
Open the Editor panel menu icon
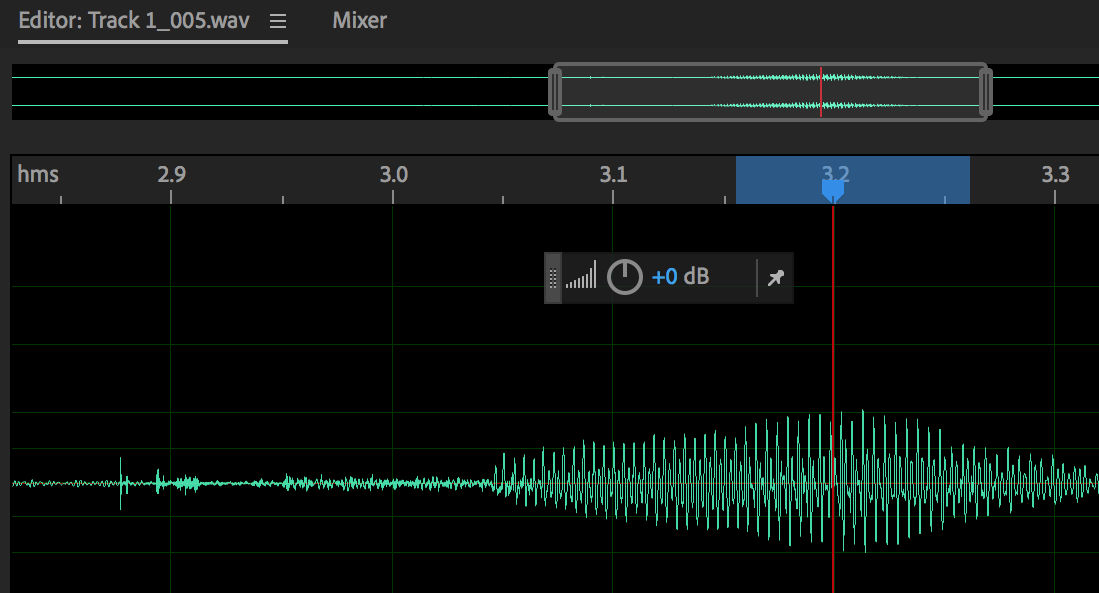278,22
